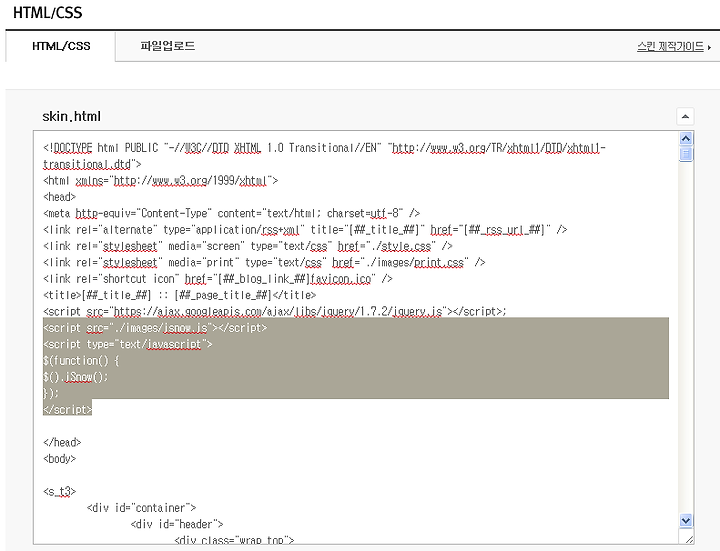Click the rss alternate link line
Image resolution: width=720 pixels, height=551 pixels.
[x=305, y=230]
